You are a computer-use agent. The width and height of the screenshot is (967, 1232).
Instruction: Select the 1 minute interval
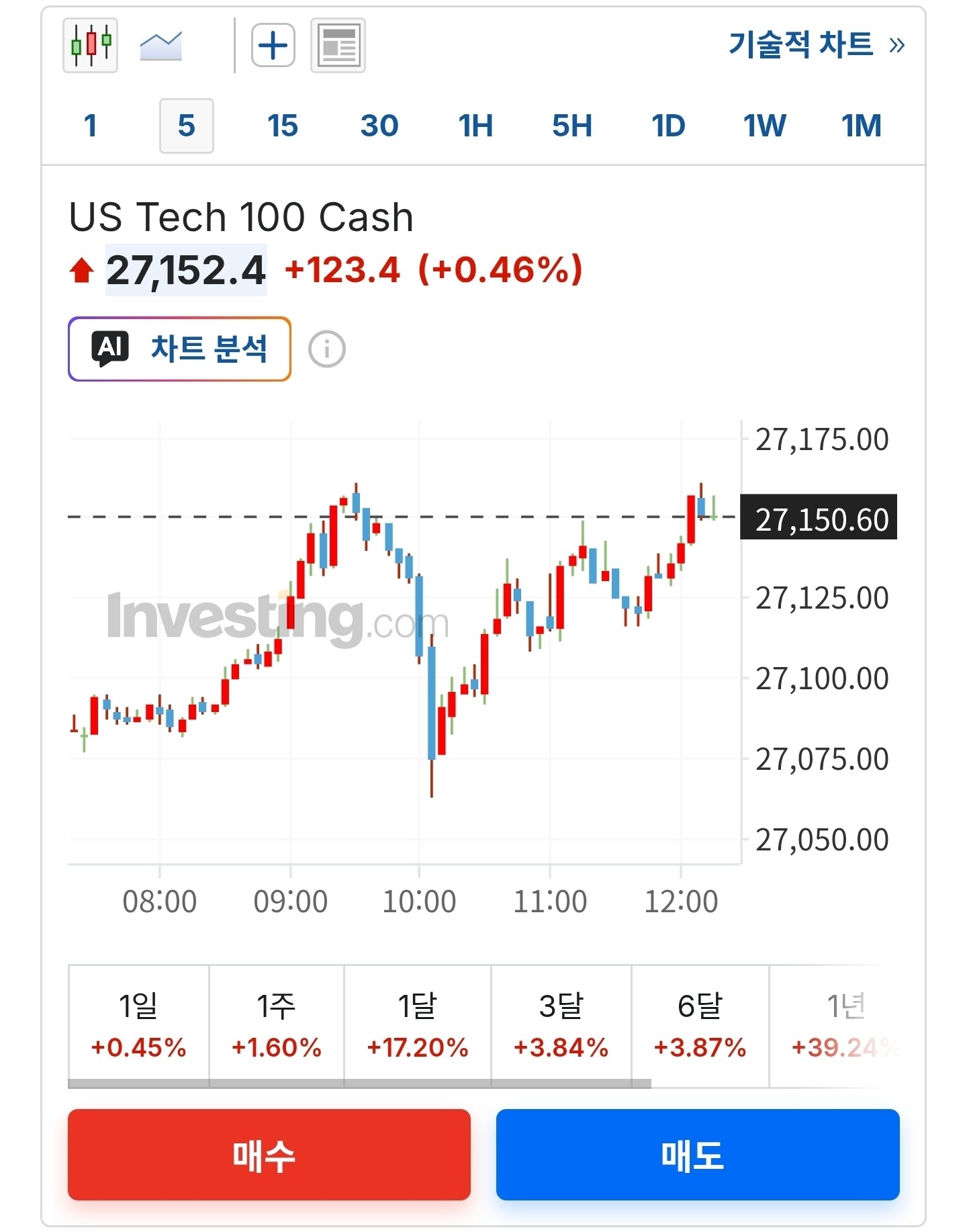click(x=91, y=126)
